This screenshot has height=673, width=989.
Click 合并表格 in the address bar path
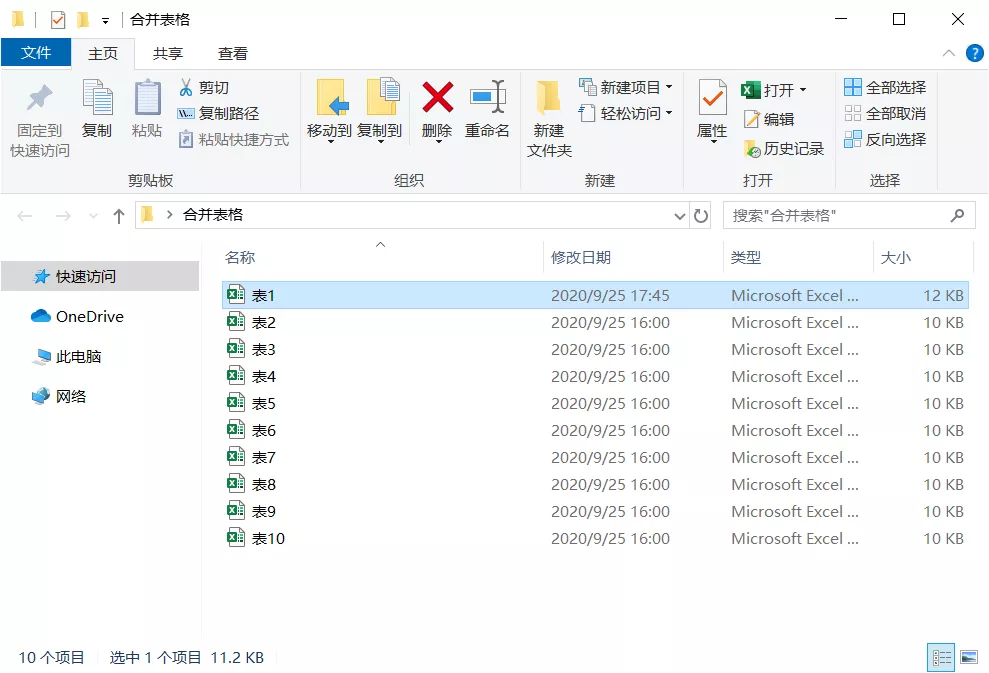click(213, 215)
